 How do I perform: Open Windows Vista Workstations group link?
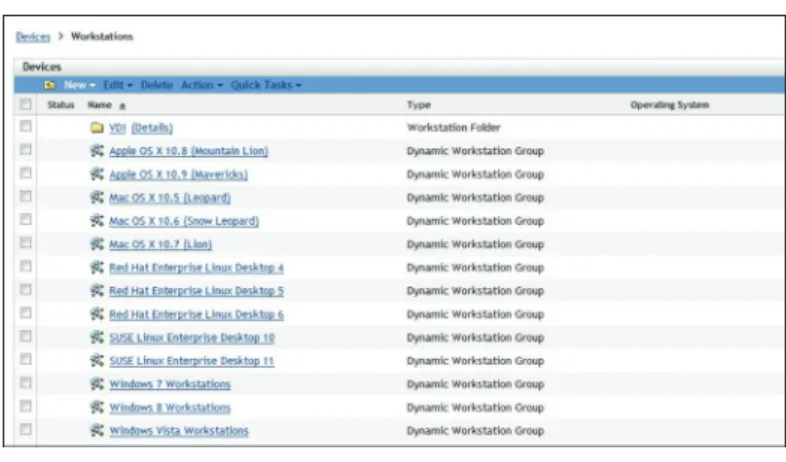(x=179, y=430)
